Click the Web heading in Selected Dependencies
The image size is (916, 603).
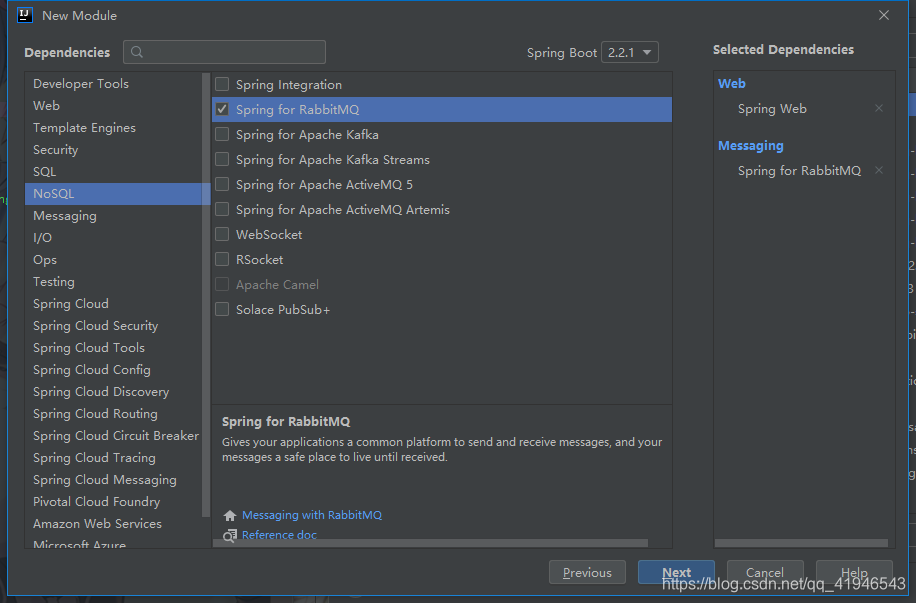(x=731, y=84)
